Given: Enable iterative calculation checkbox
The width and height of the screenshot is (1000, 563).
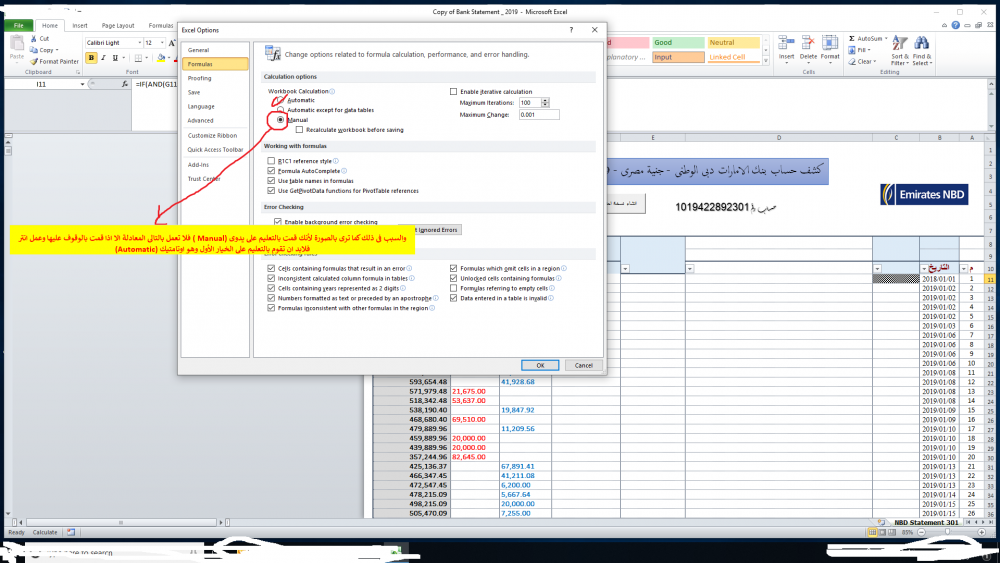Looking at the screenshot, I should coord(453,91).
